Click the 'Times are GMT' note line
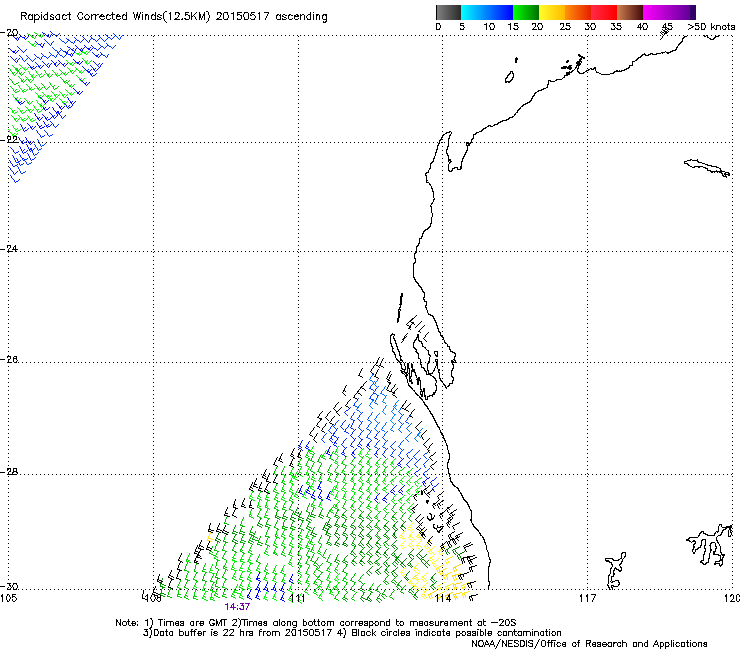 [316, 623]
